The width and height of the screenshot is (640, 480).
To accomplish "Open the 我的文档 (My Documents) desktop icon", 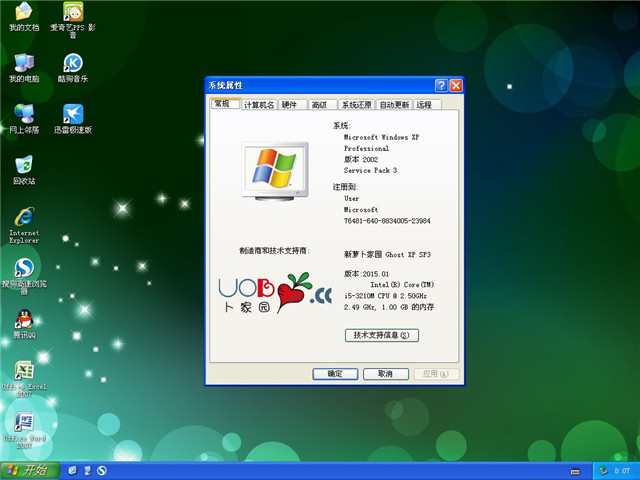I will 23,13.
